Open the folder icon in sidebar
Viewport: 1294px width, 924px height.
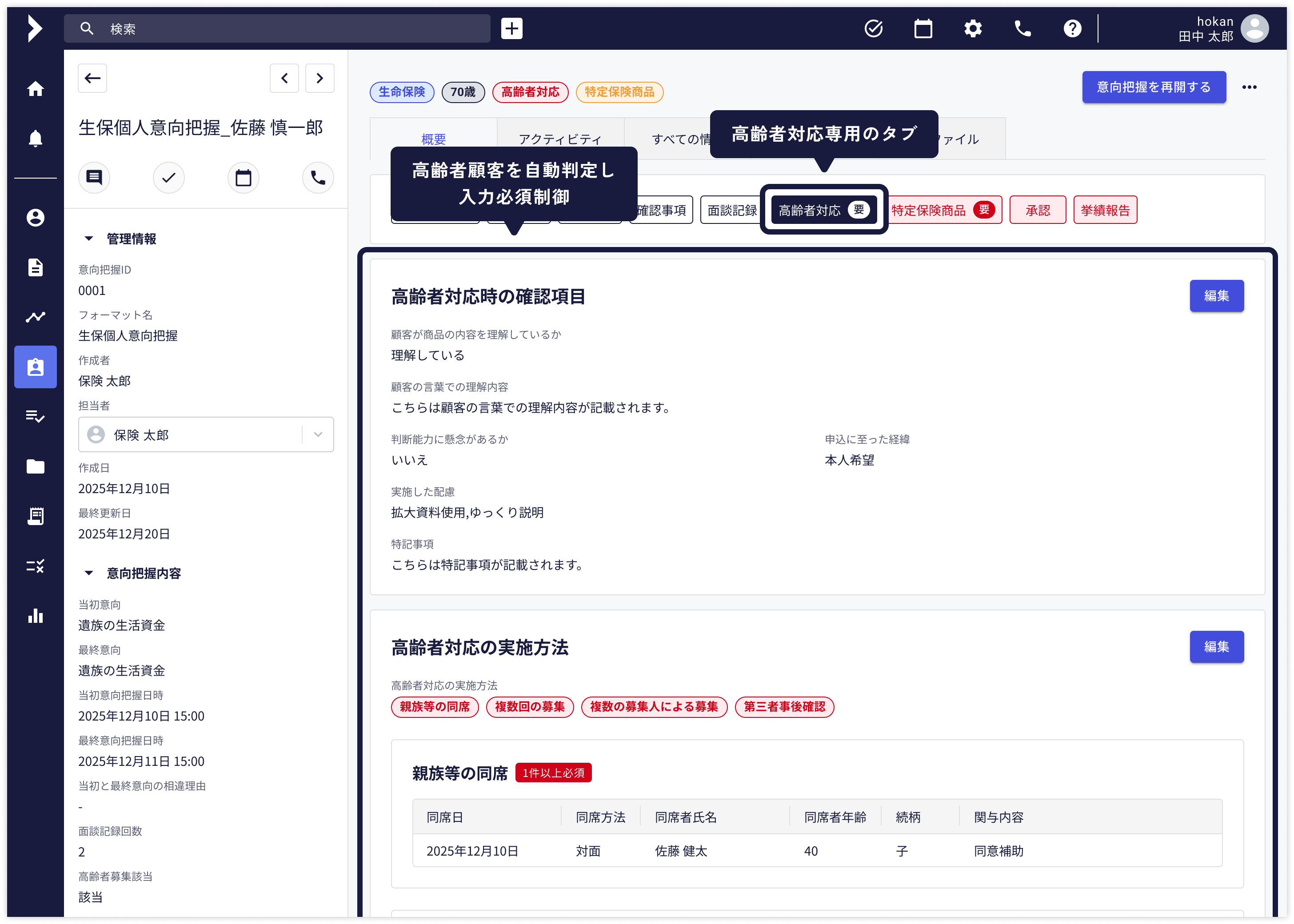[x=35, y=466]
